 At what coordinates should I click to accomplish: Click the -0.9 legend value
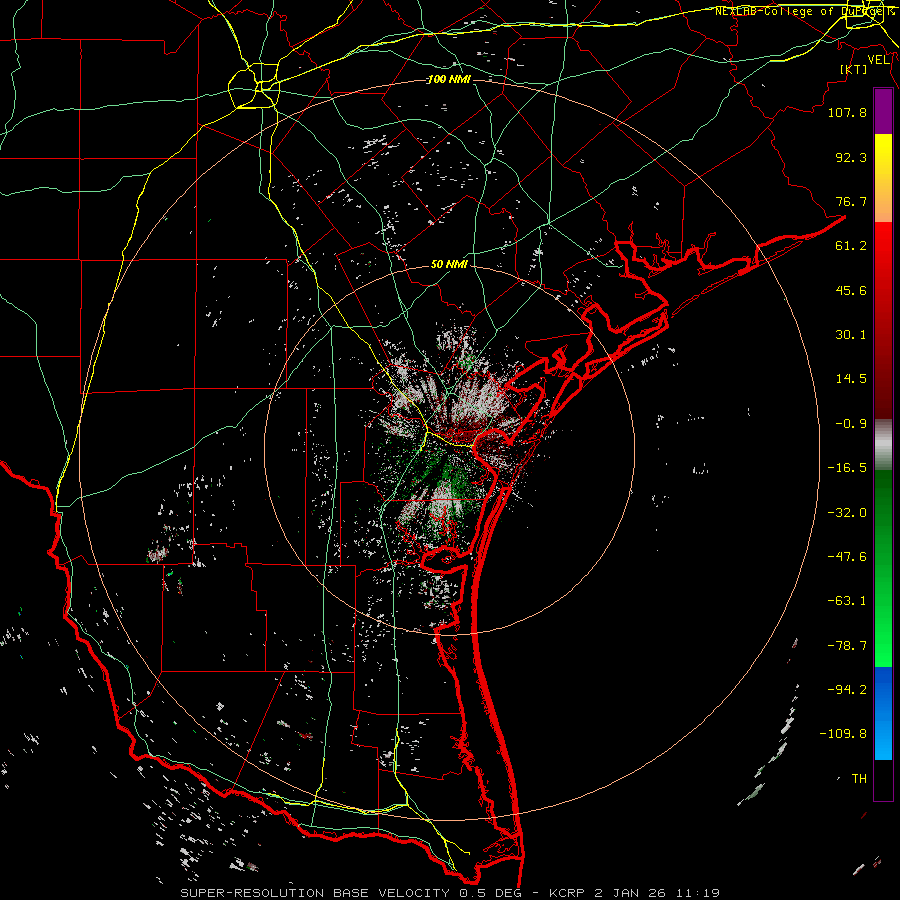(x=851, y=424)
